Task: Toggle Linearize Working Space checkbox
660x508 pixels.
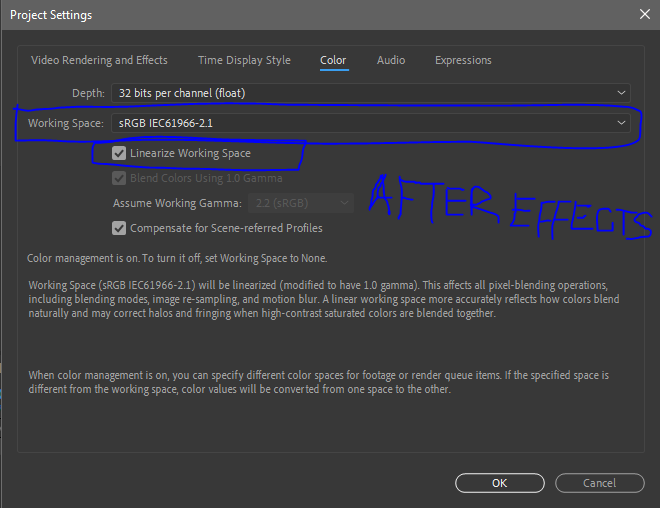Action: point(119,153)
